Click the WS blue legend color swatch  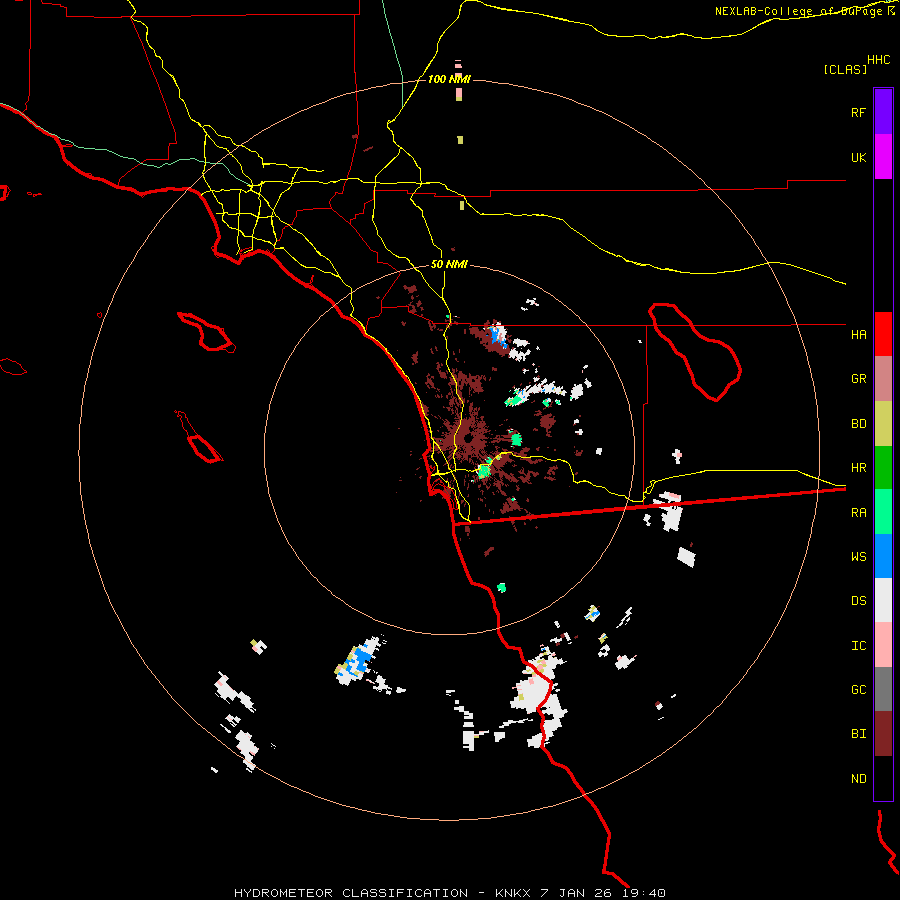883,556
